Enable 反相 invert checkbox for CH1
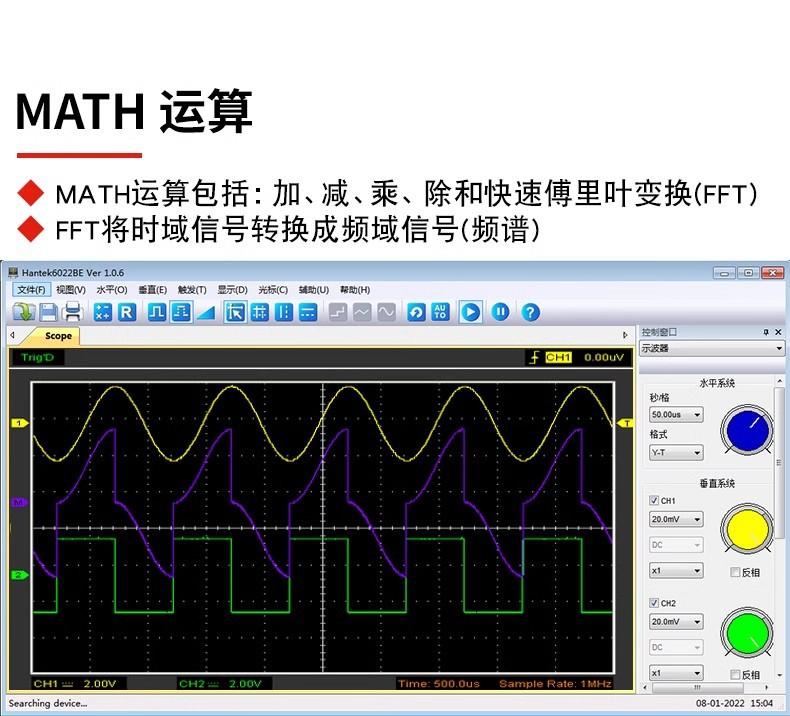790x716 pixels. pyautogui.click(x=735, y=572)
